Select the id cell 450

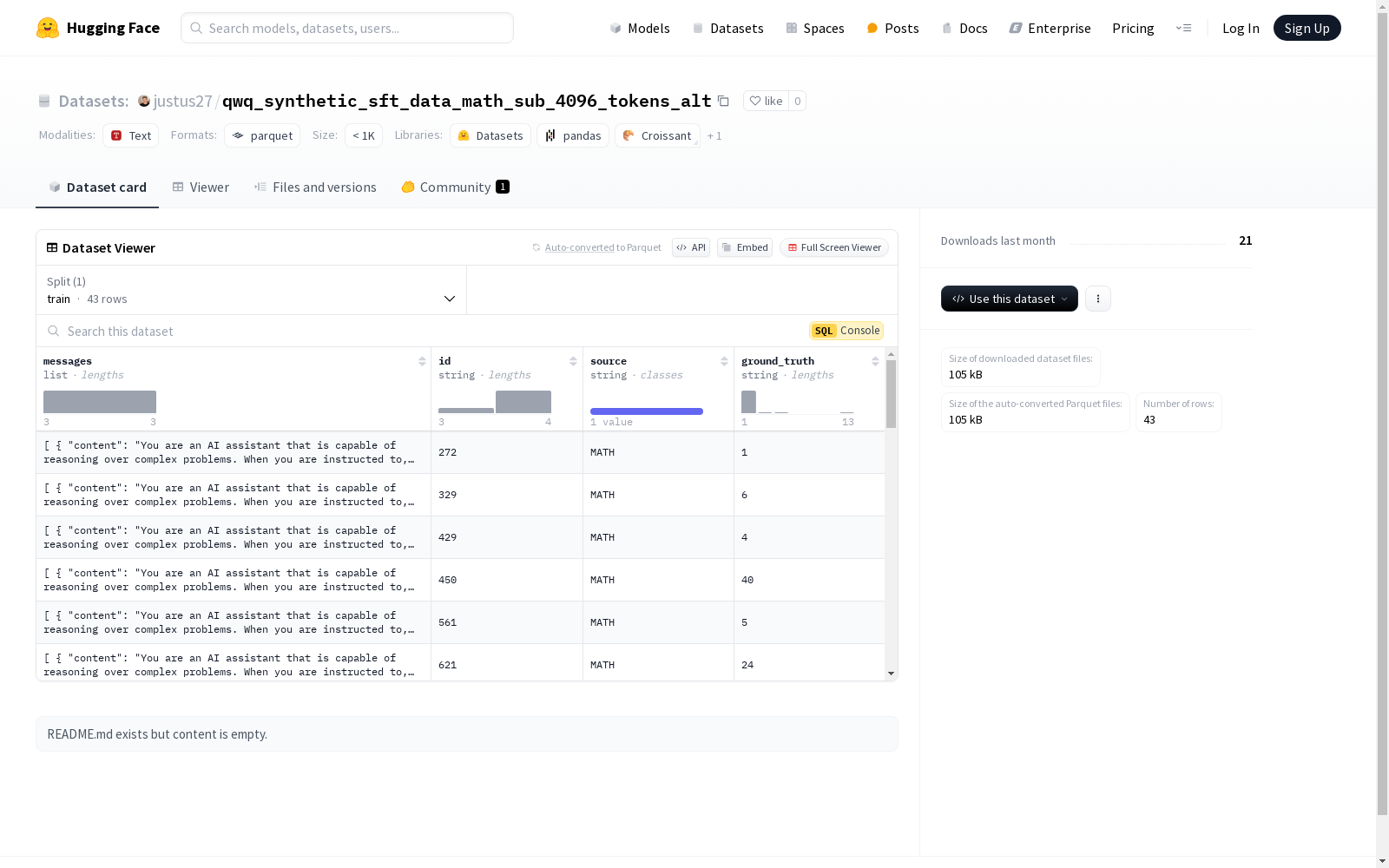507,580
